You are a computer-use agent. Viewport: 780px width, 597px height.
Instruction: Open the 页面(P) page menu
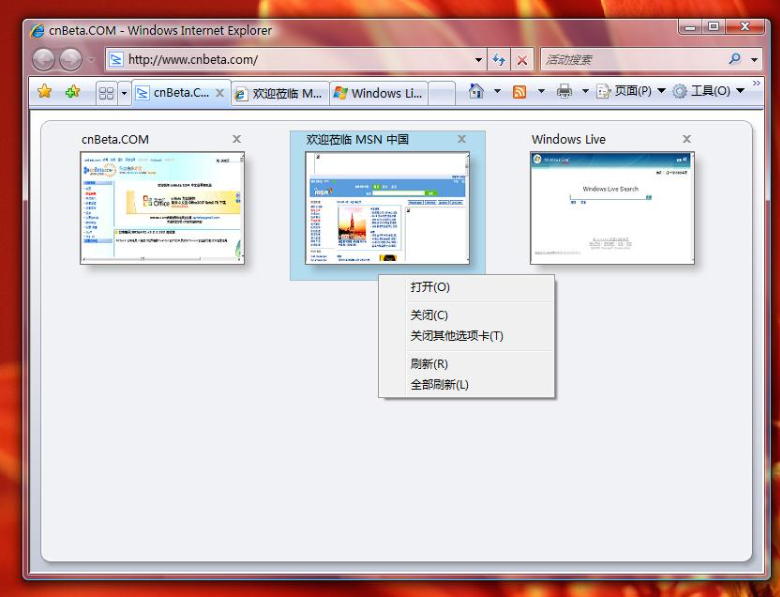point(631,91)
